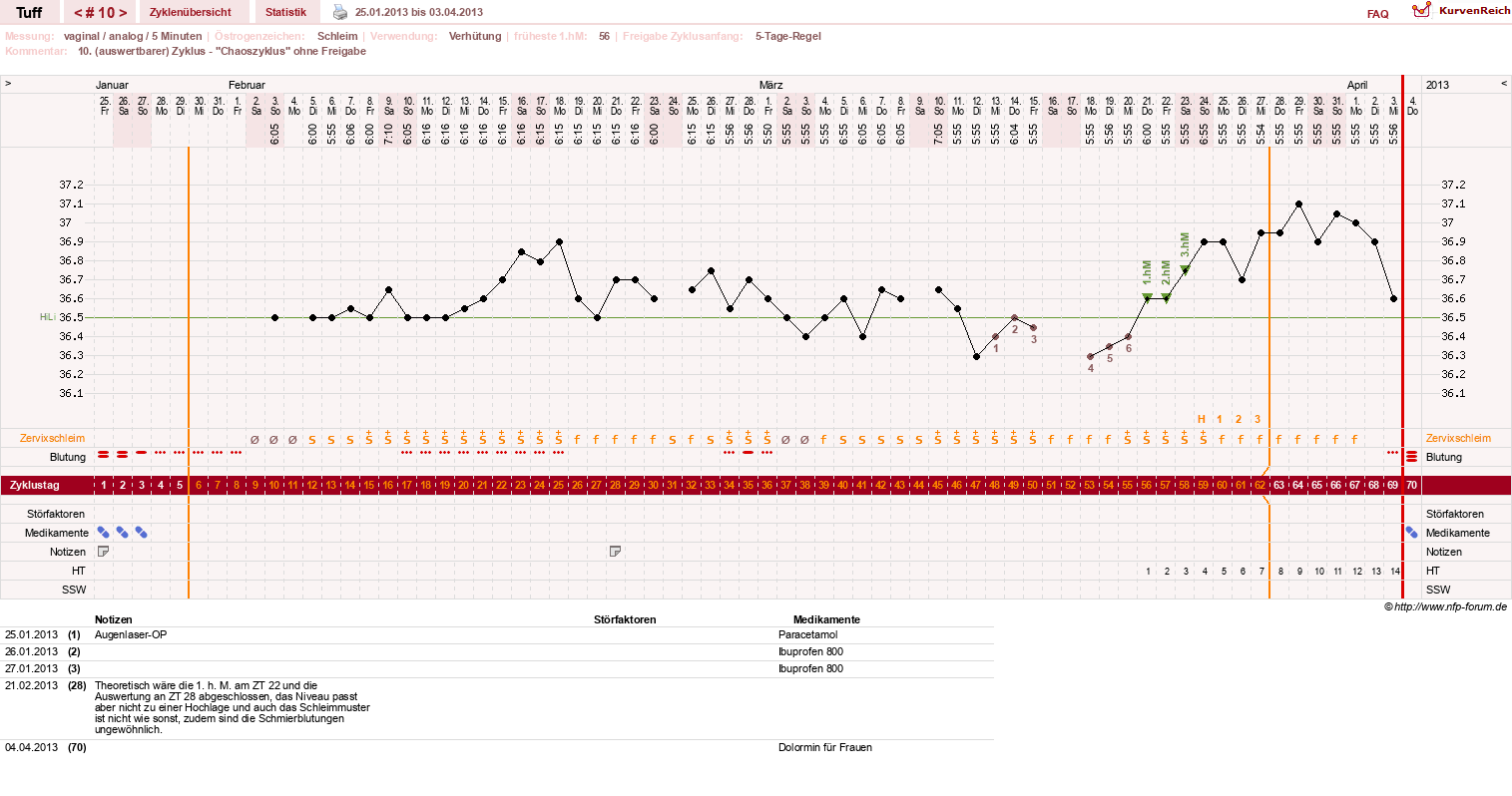Click the excluded temperature point labeled 4
Screen dimensions: 1512x796
pyautogui.click(x=1090, y=356)
